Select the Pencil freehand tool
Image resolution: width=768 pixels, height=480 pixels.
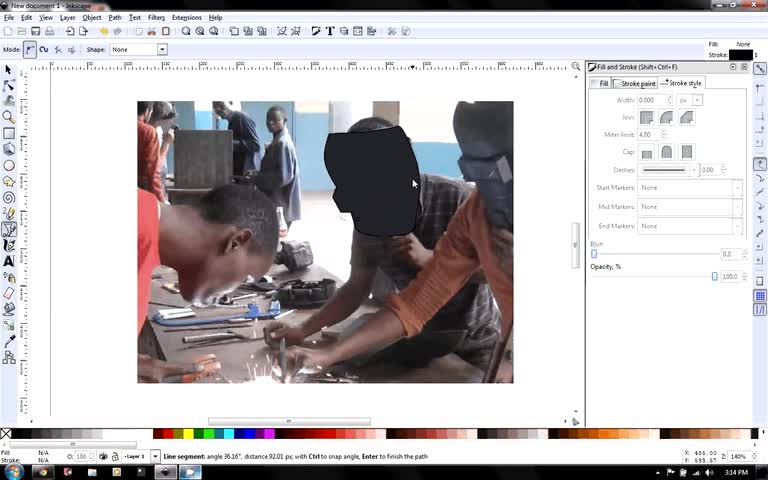click(x=8, y=214)
